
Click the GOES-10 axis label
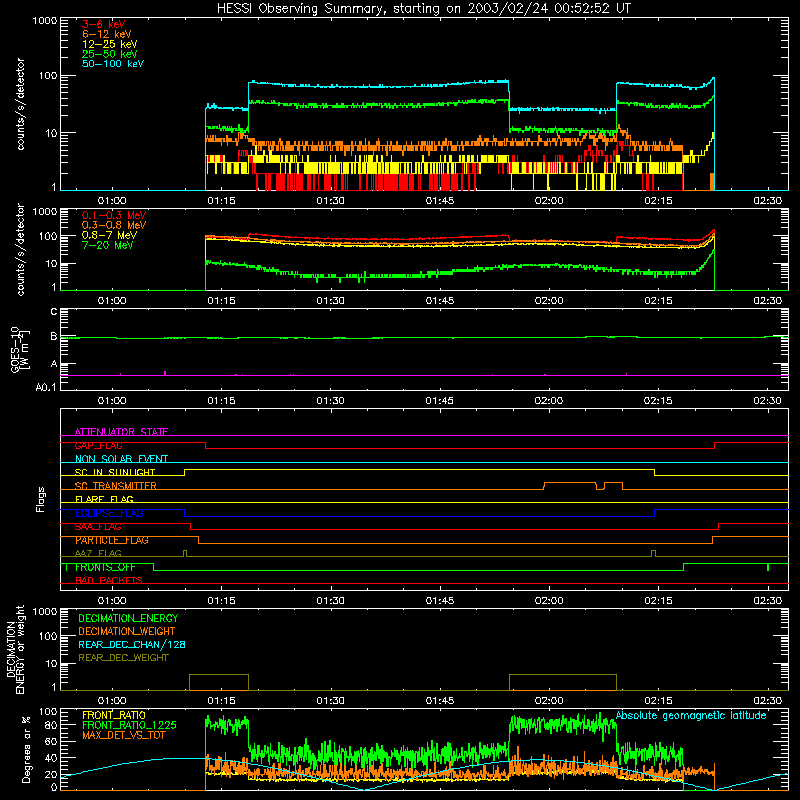click(19, 349)
